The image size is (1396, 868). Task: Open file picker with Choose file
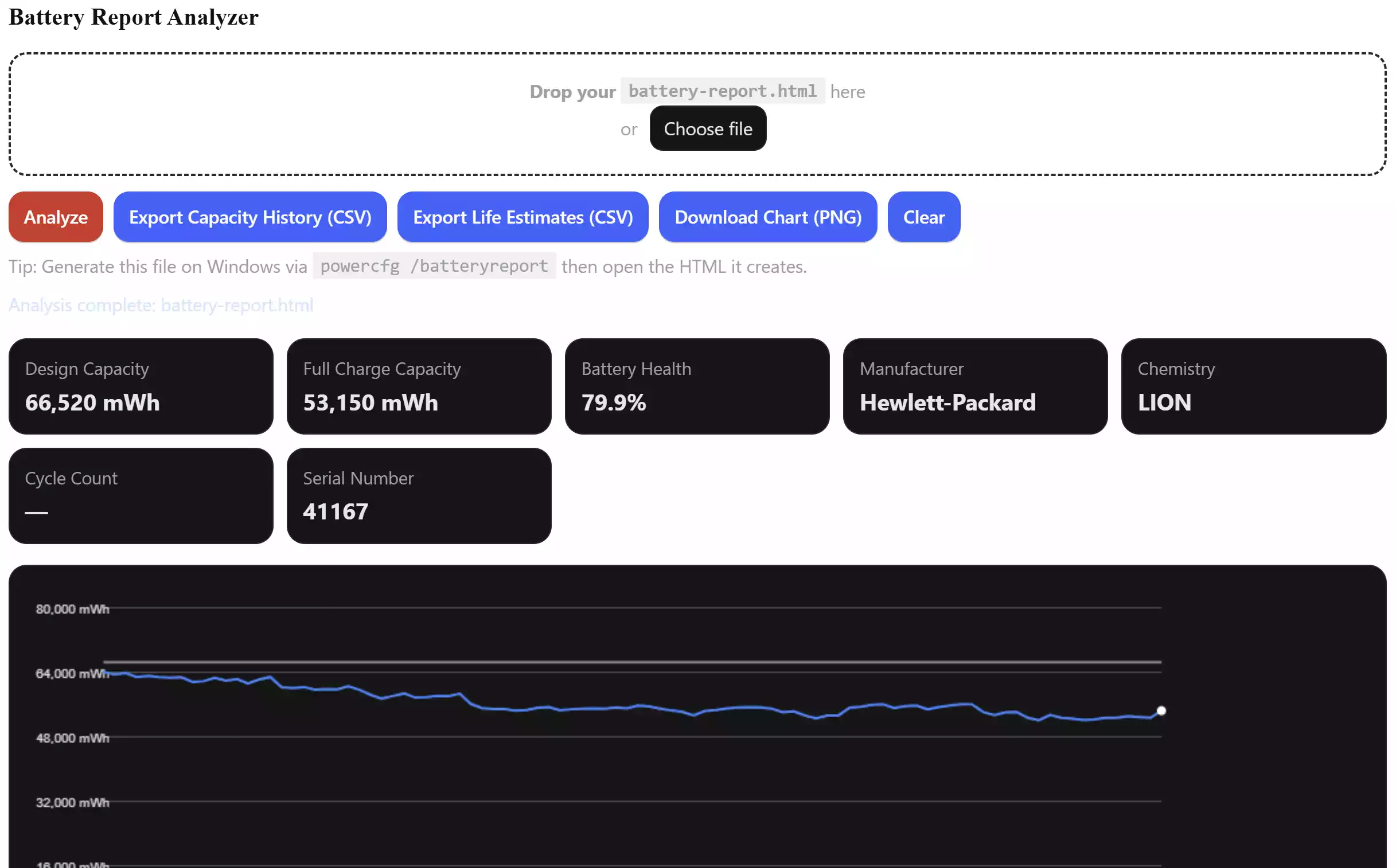[708, 128]
